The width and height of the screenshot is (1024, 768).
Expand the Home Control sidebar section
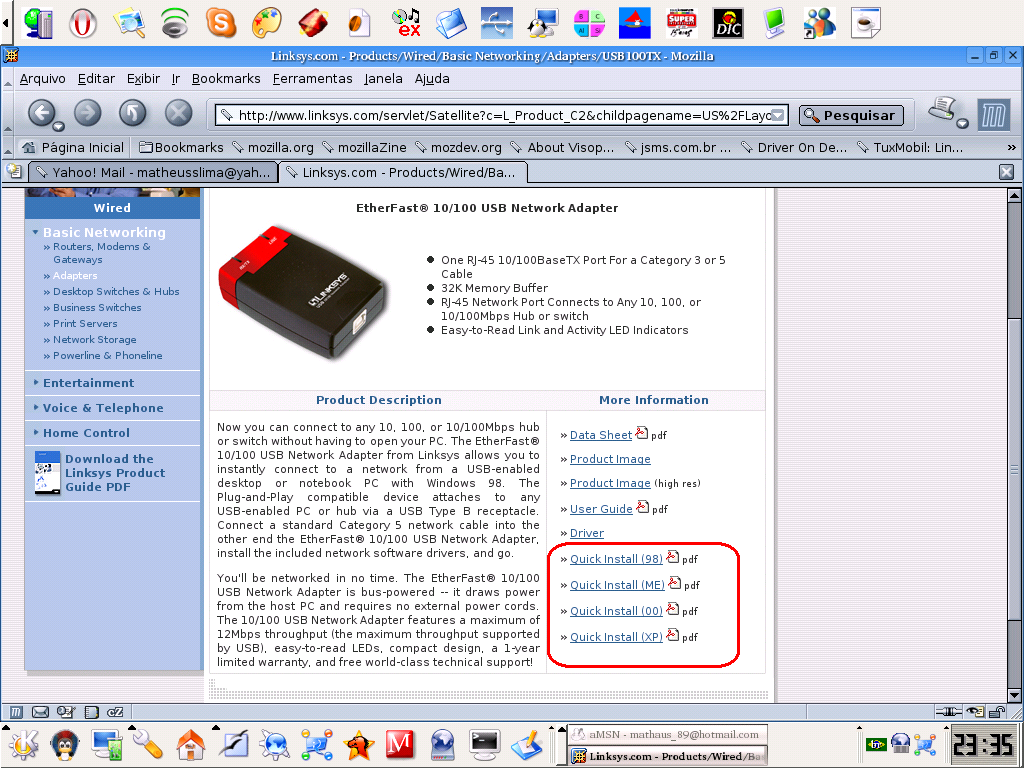tap(86, 432)
